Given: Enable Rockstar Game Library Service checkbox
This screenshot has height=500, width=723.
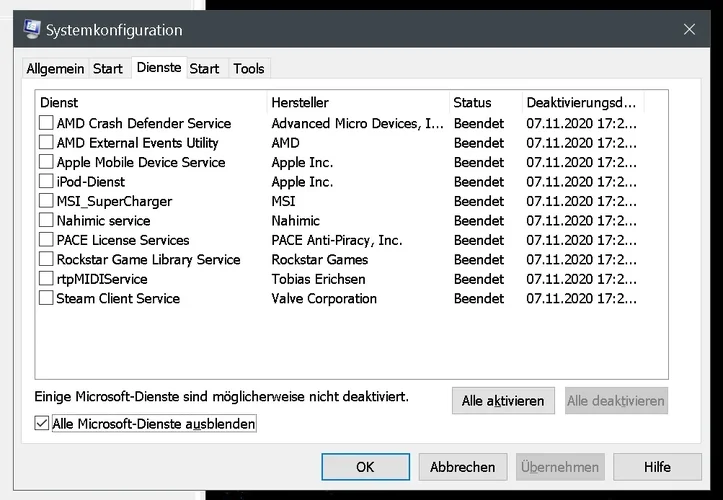Looking at the screenshot, I should click(x=46, y=259).
